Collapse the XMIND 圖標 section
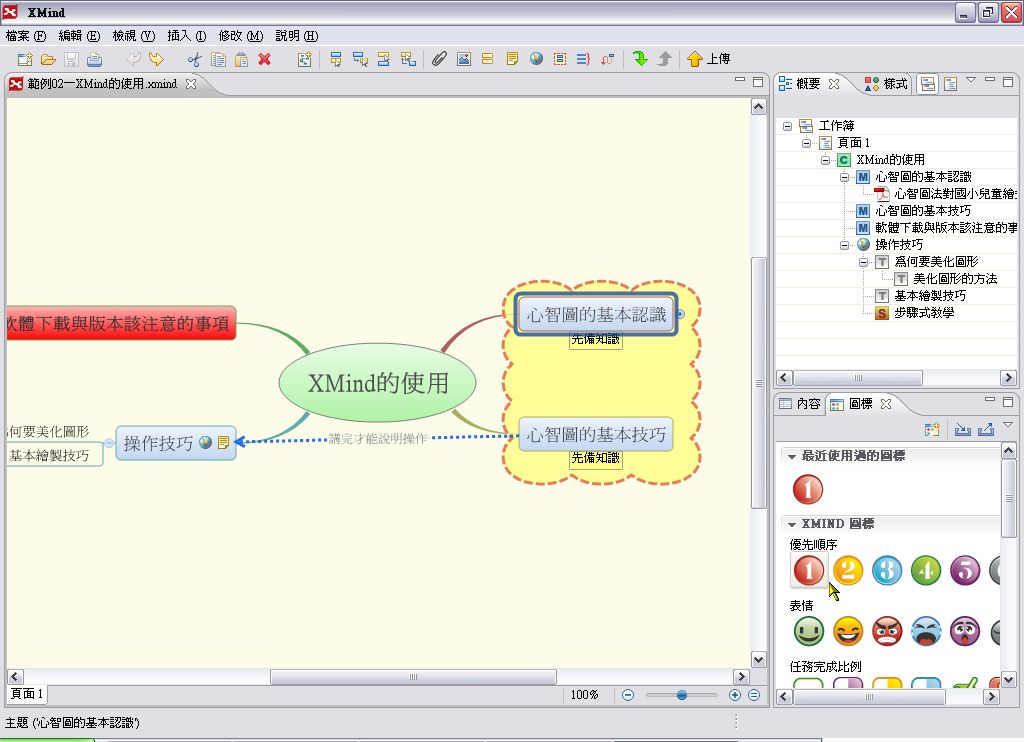Screen dimensions: 1024x742 [x=792, y=524]
